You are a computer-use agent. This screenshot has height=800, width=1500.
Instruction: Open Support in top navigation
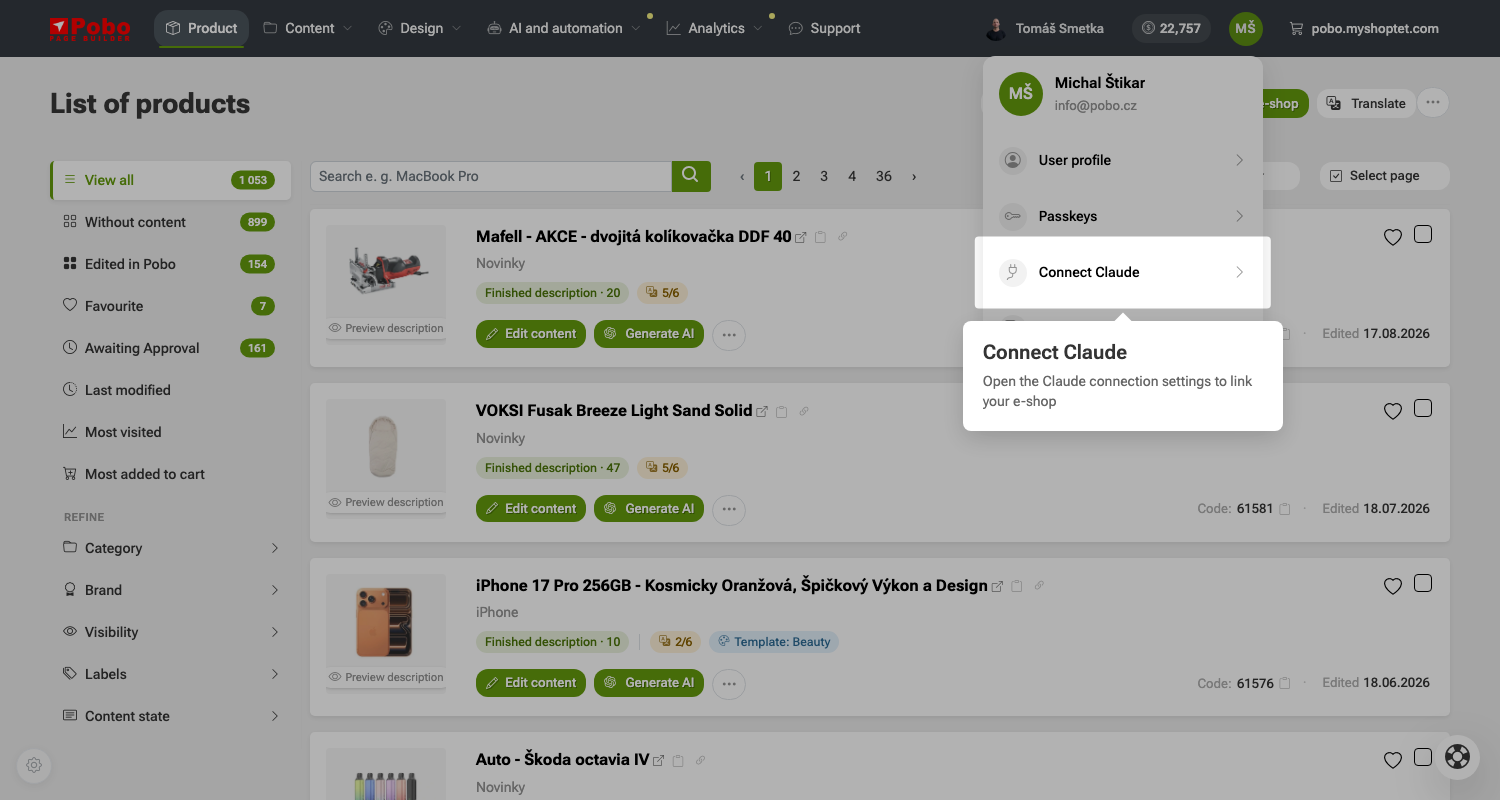click(x=824, y=28)
